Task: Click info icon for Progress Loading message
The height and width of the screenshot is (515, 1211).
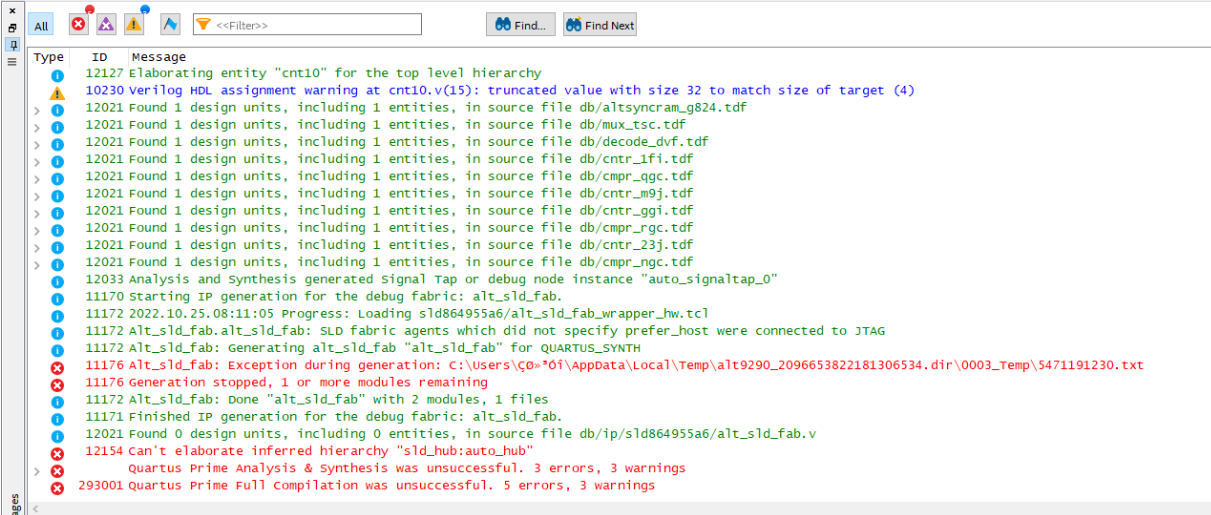Action: (57, 315)
